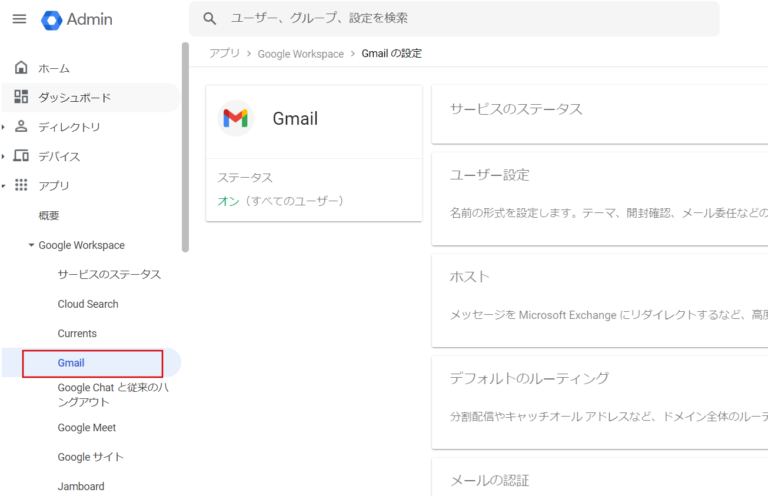Select Gmail in the sidebar
Screen dimensions: 768x496
click(x=71, y=363)
